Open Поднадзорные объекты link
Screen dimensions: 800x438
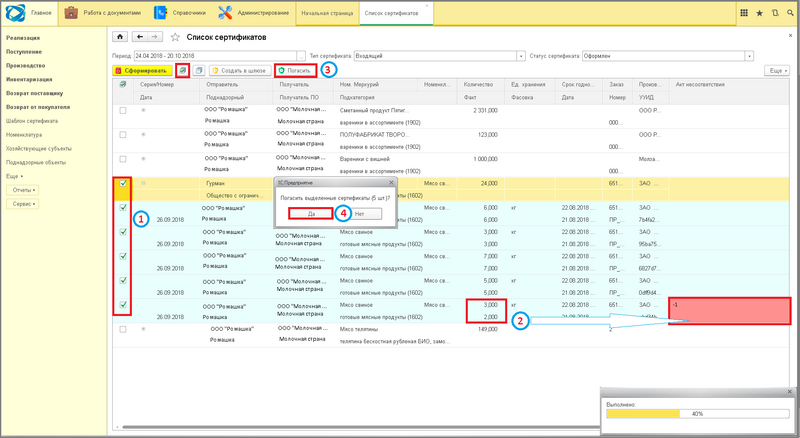pyautogui.click(x=36, y=162)
